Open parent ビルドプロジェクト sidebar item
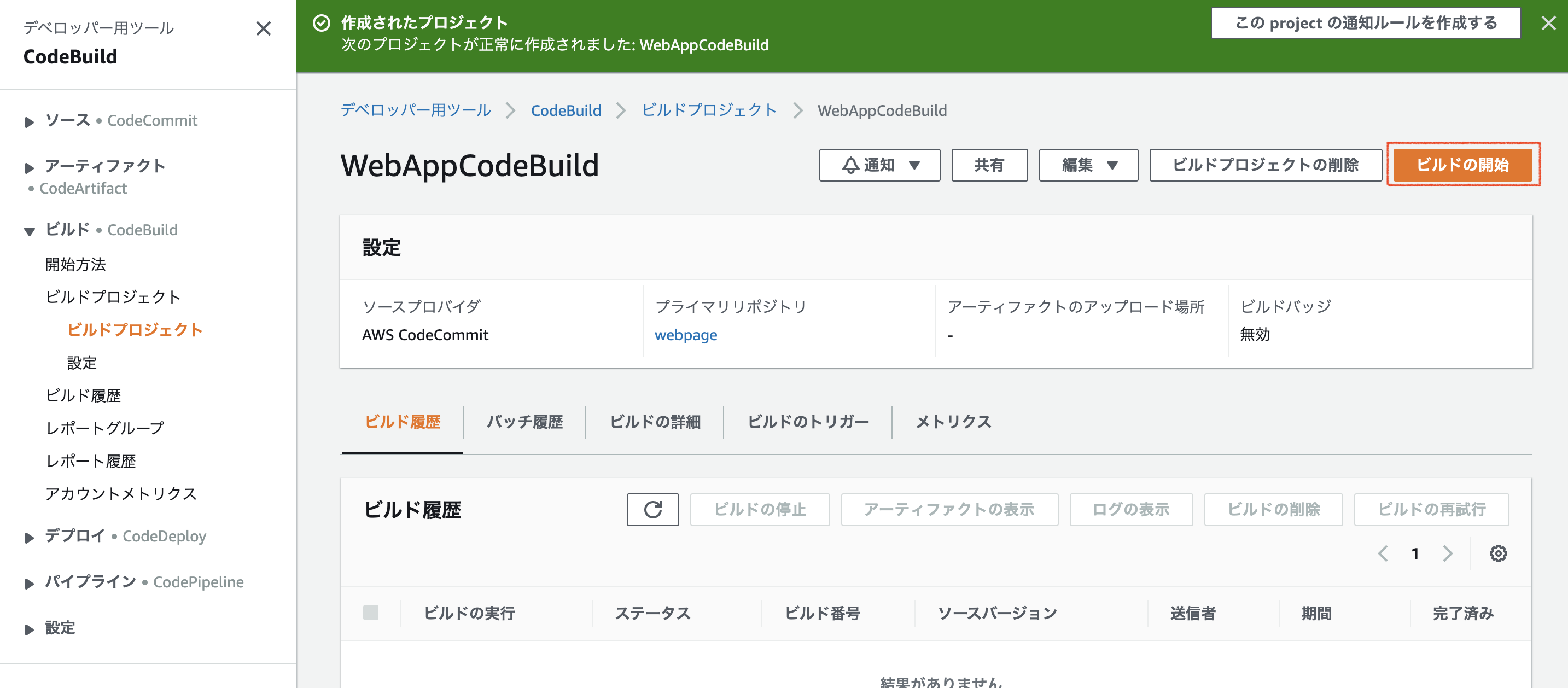This screenshot has width=1568, height=688. 113,297
